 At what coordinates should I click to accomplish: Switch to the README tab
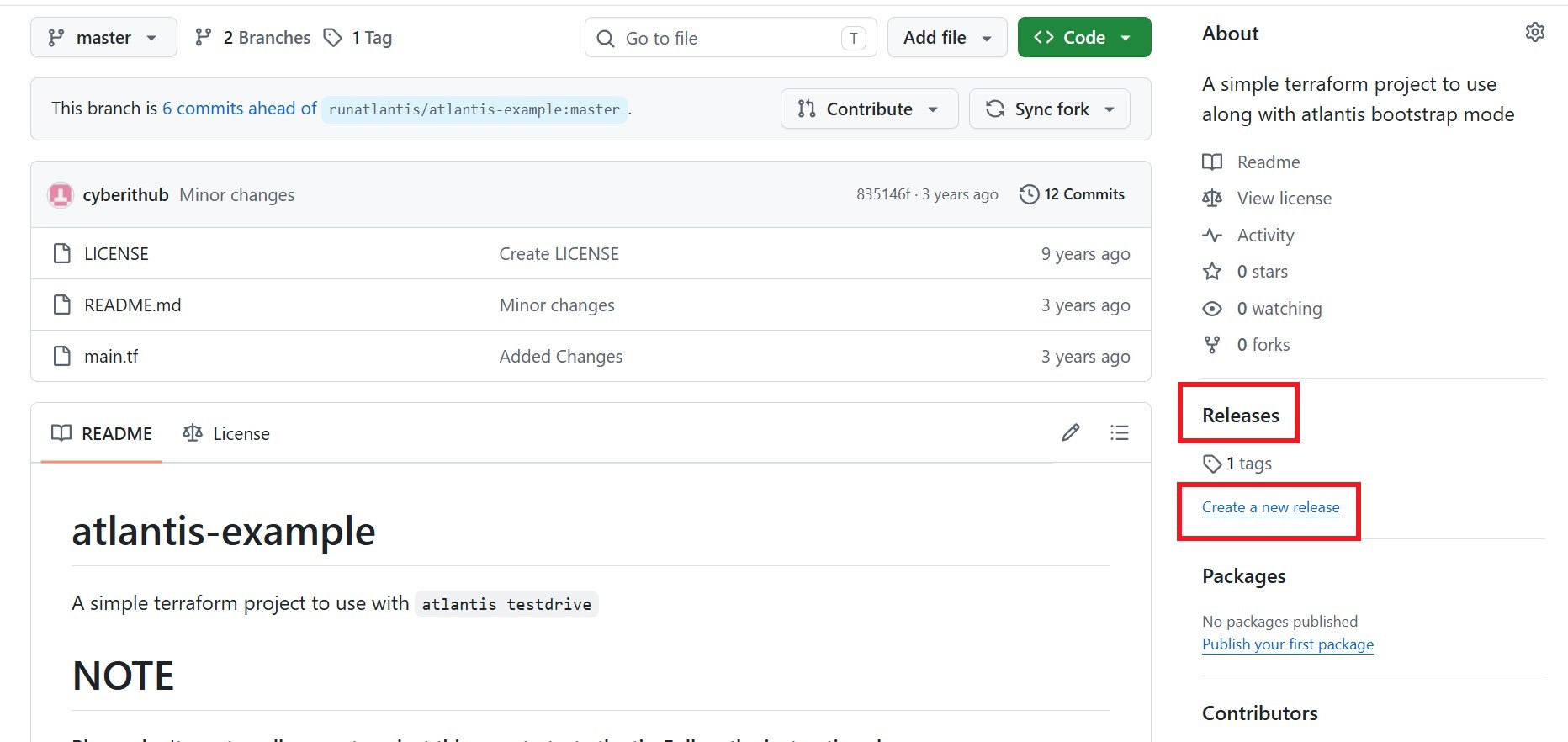click(102, 434)
